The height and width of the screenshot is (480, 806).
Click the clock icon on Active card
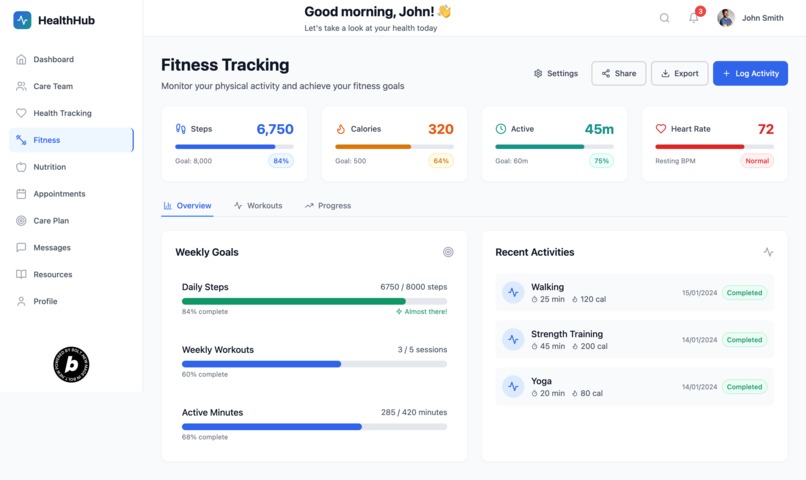[x=501, y=128]
